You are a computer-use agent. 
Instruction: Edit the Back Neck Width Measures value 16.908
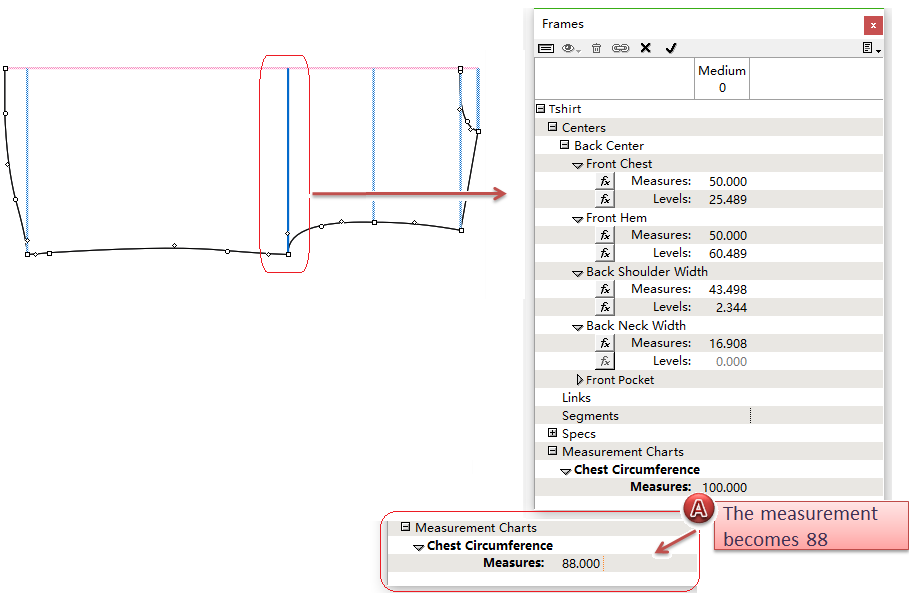point(725,344)
